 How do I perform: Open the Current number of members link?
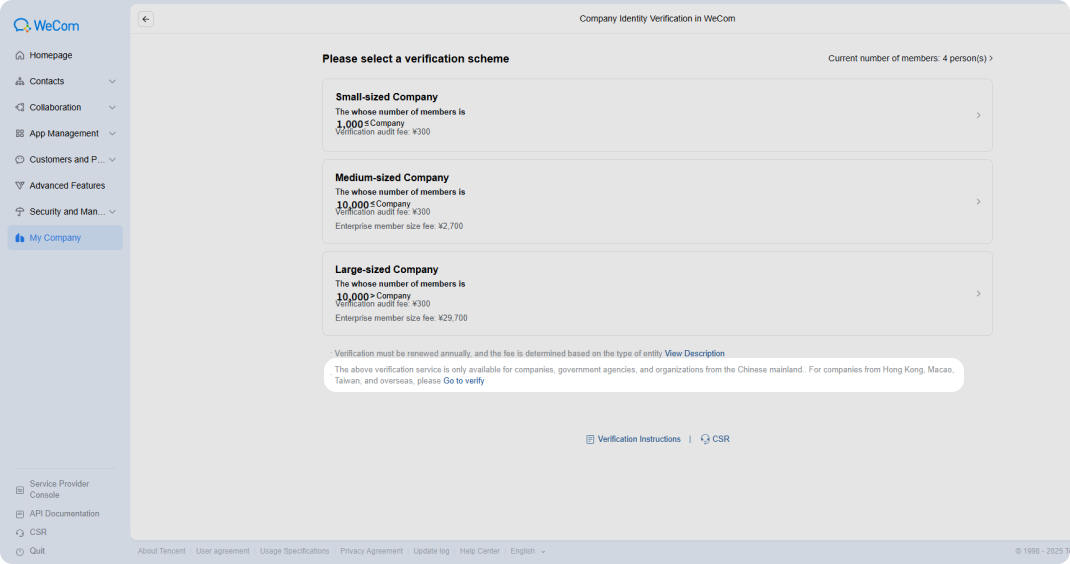point(910,59)
